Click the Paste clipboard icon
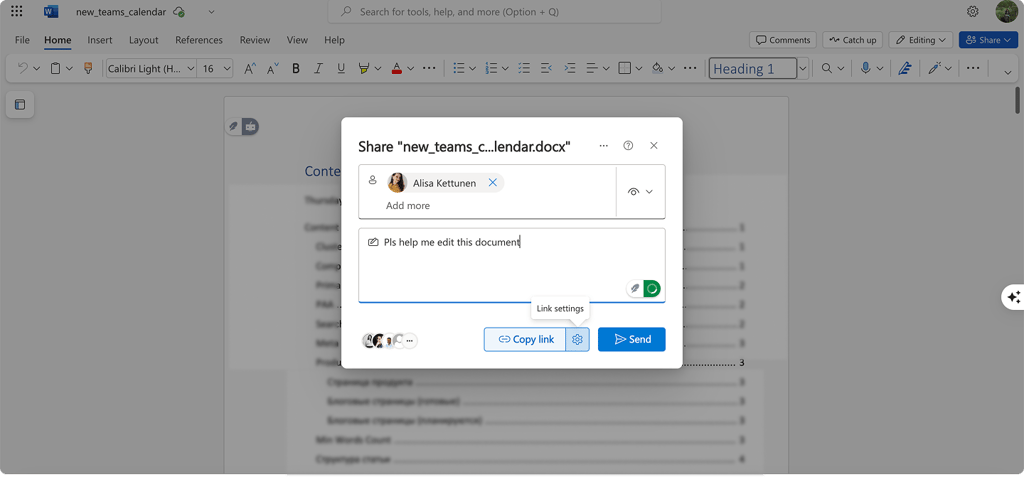Screen dimensions: 1024x477 pos(56,68)
